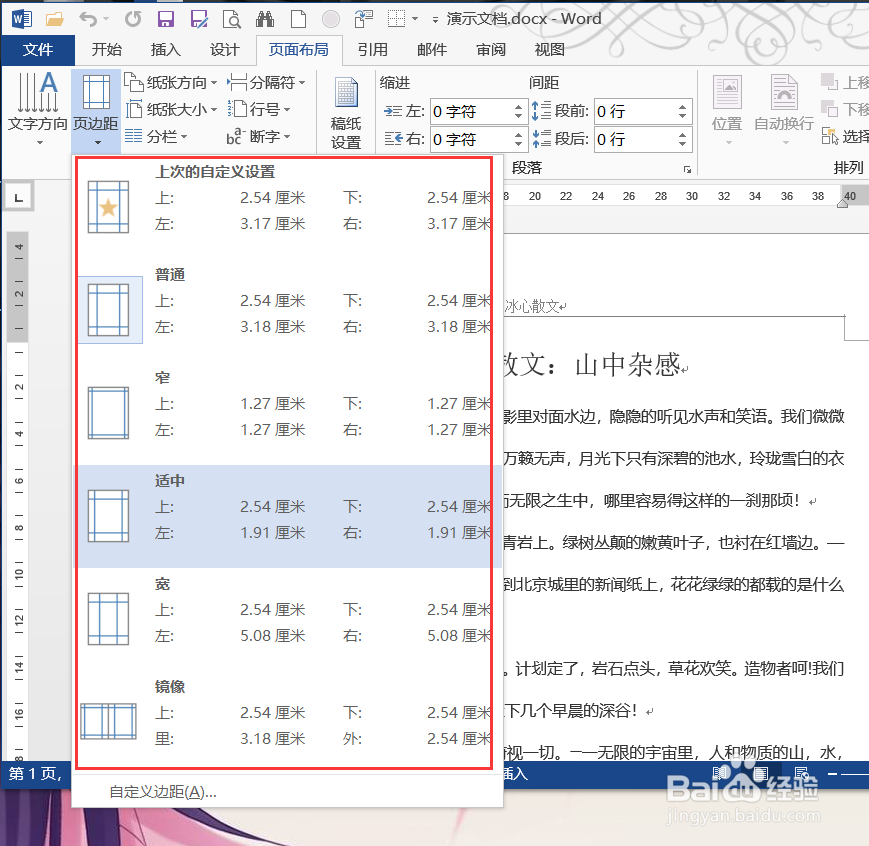The height and width of the screenshot is (846, 869).
Task: Open the quick access toolbar customize arrow
Action: point(436,21)
